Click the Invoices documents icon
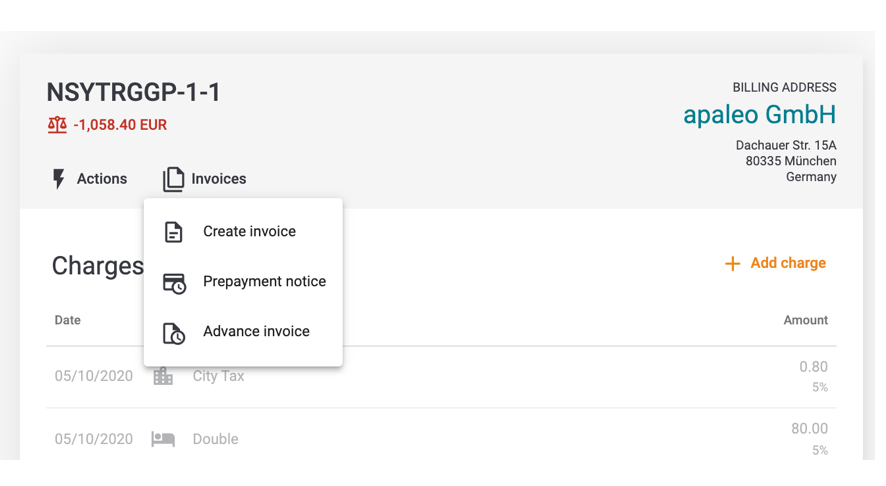This screenshot has height=486, width=886. click(x=173, y=179)
